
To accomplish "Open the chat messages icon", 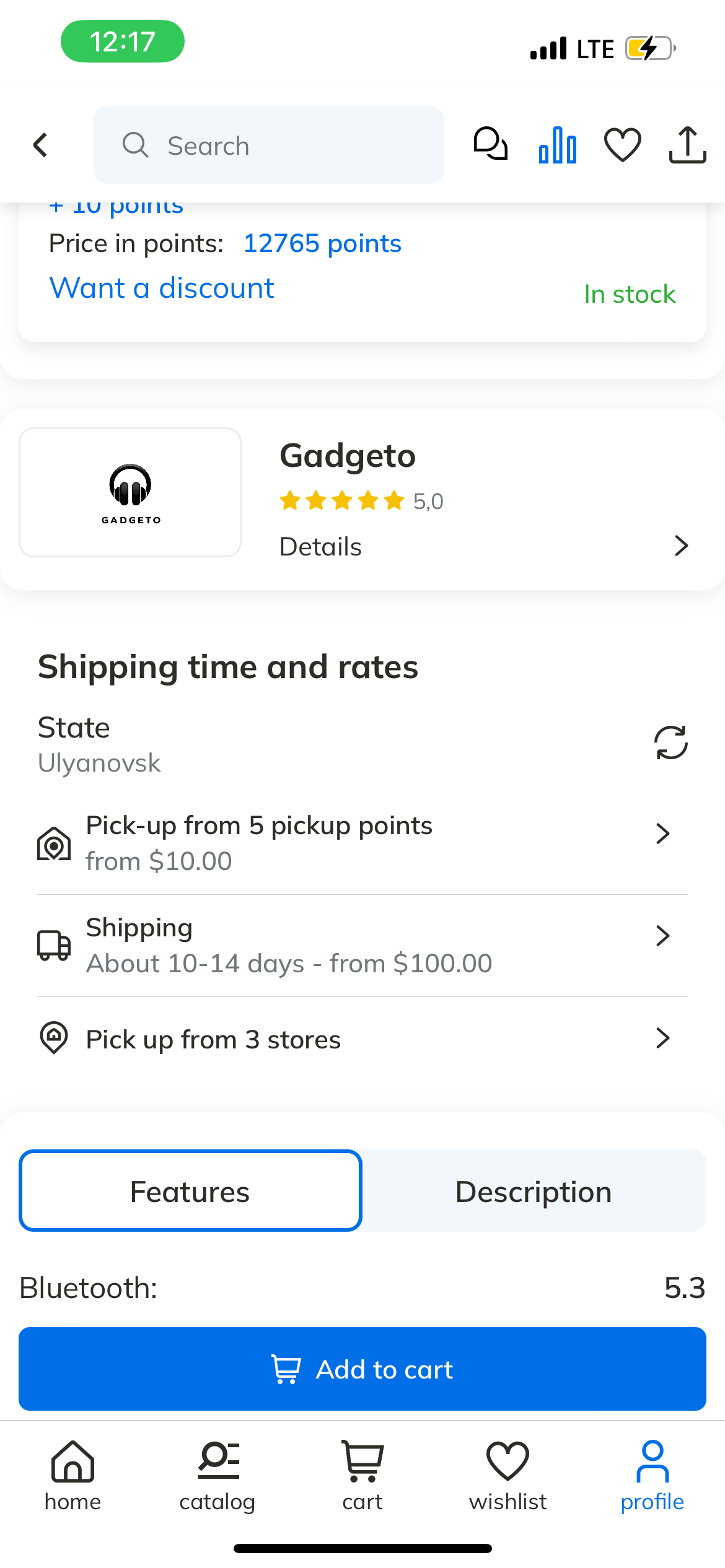I will (x=490, y=144).
